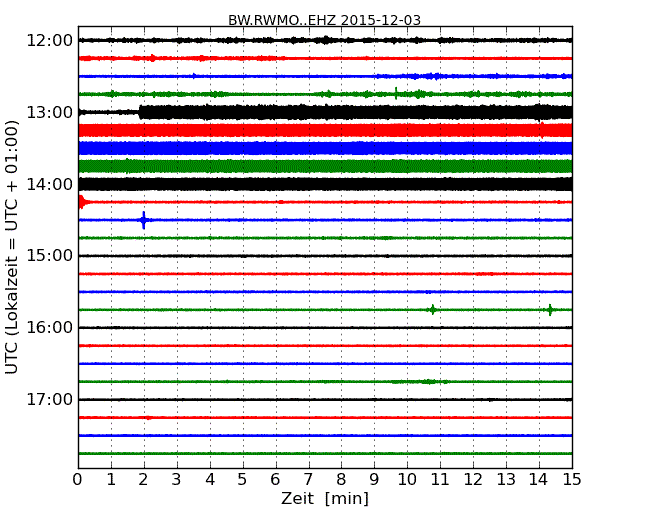Click x-axis tick label 0
The image size is (650, 520).
tap(78, 480)
